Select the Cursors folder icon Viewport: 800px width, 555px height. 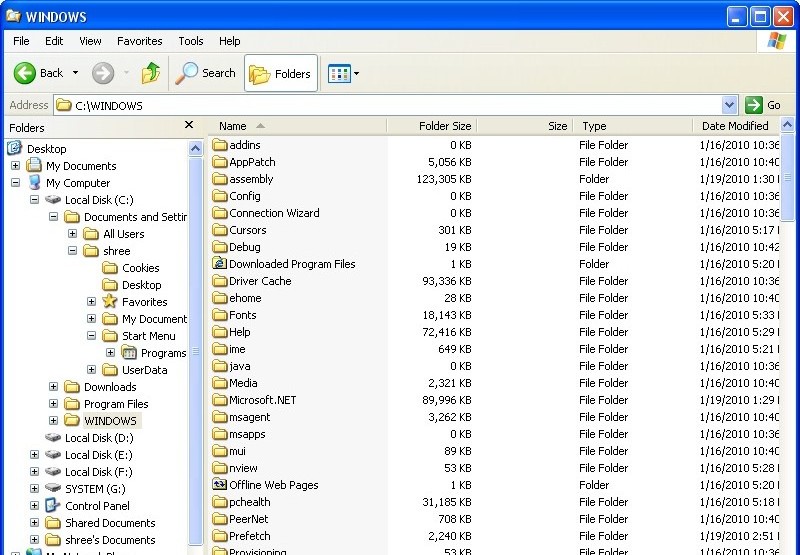pos(220,230)
